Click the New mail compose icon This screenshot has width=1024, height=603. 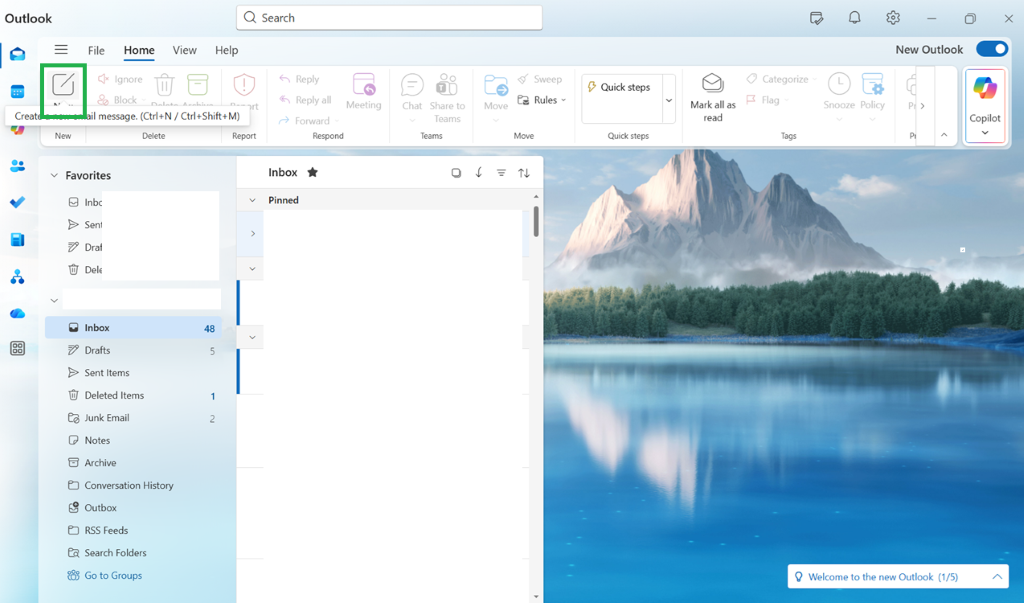point(63,85)
